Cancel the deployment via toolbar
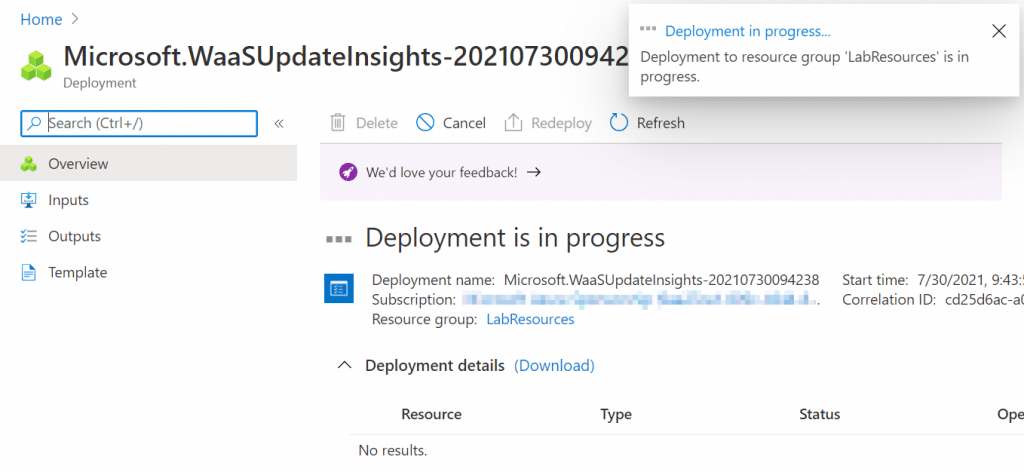The image size is (1024, 472). [x=451, y=123]
